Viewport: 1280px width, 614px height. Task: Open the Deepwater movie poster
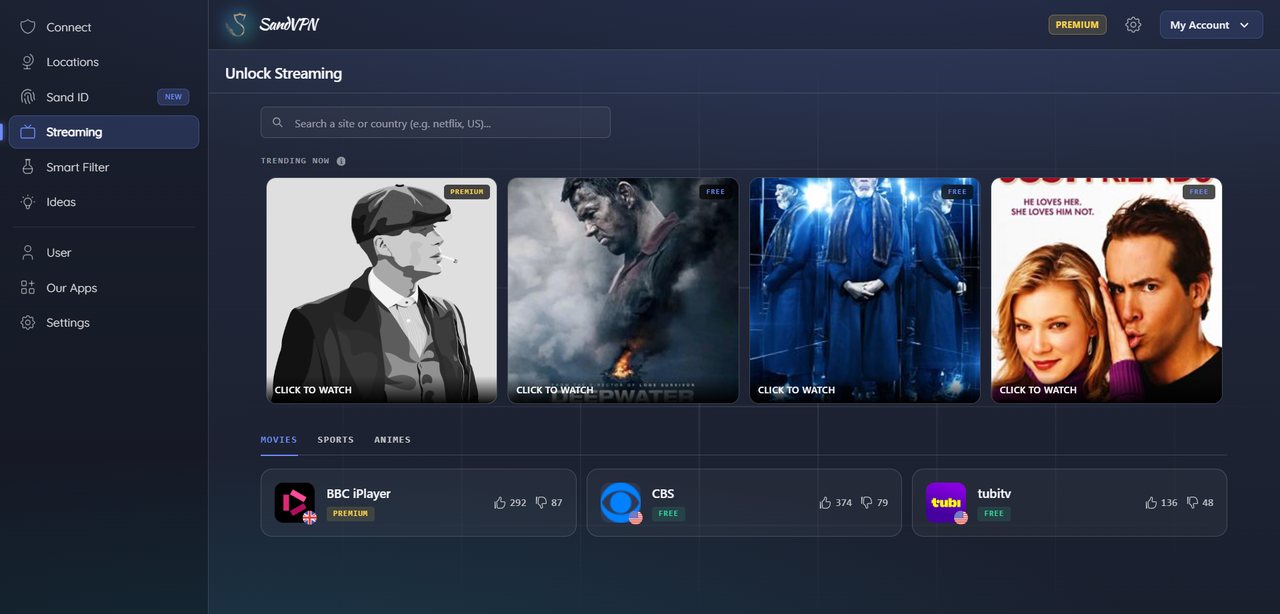pyautogui.click(x=623, y=291)
